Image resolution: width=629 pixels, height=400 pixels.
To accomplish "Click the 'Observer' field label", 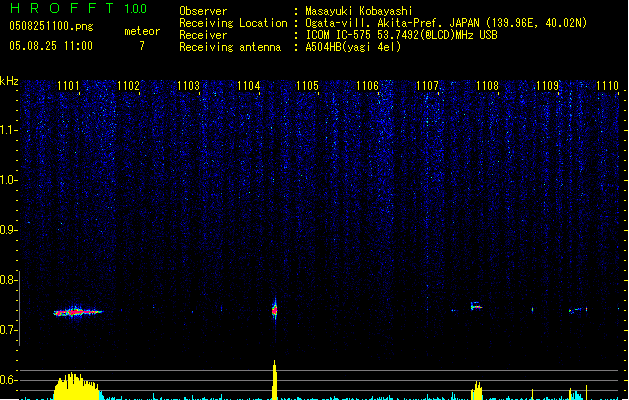I will pyautogui.click(x=203, y=11).
